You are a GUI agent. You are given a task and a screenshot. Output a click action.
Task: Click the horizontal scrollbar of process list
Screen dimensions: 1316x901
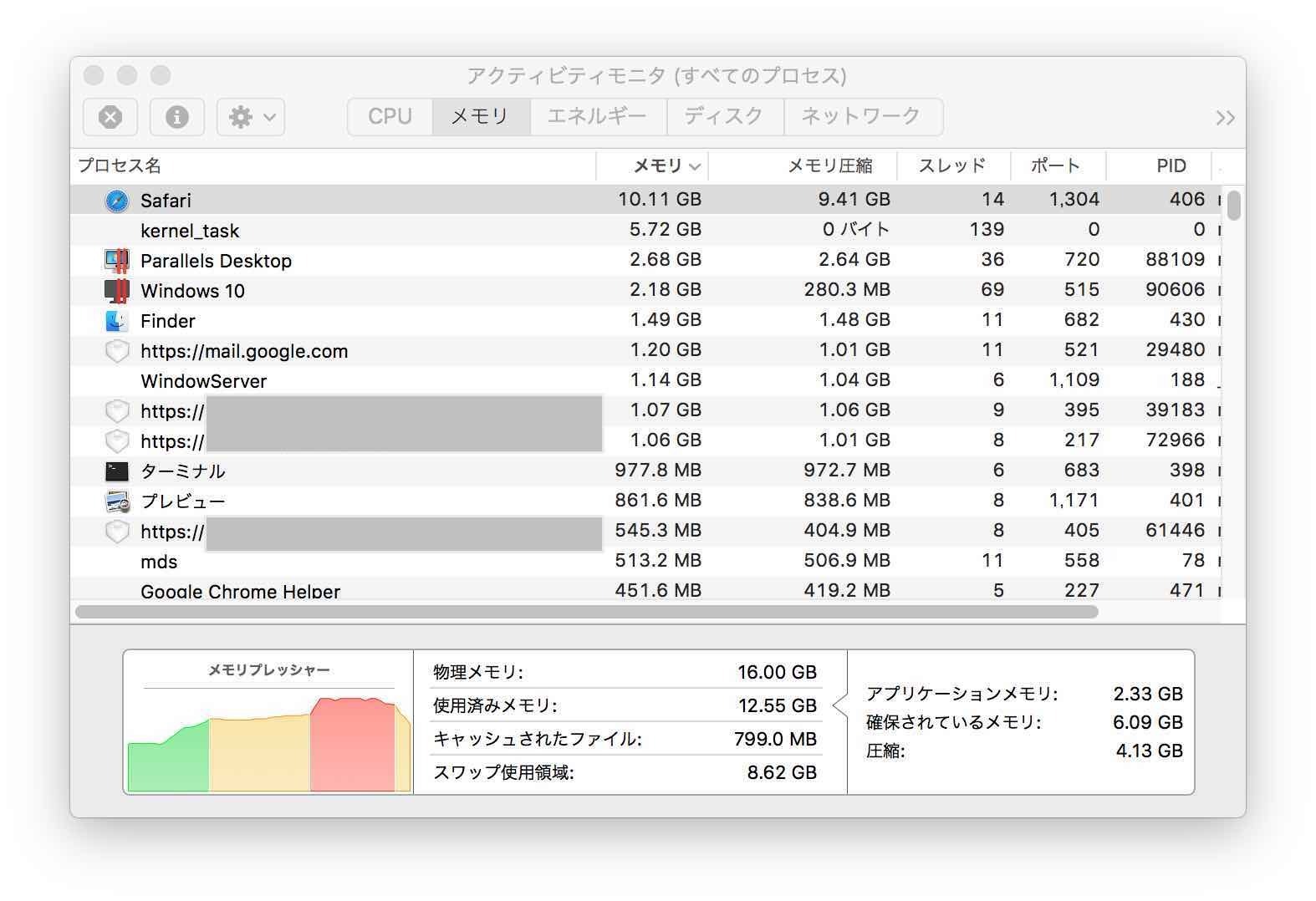587,612
